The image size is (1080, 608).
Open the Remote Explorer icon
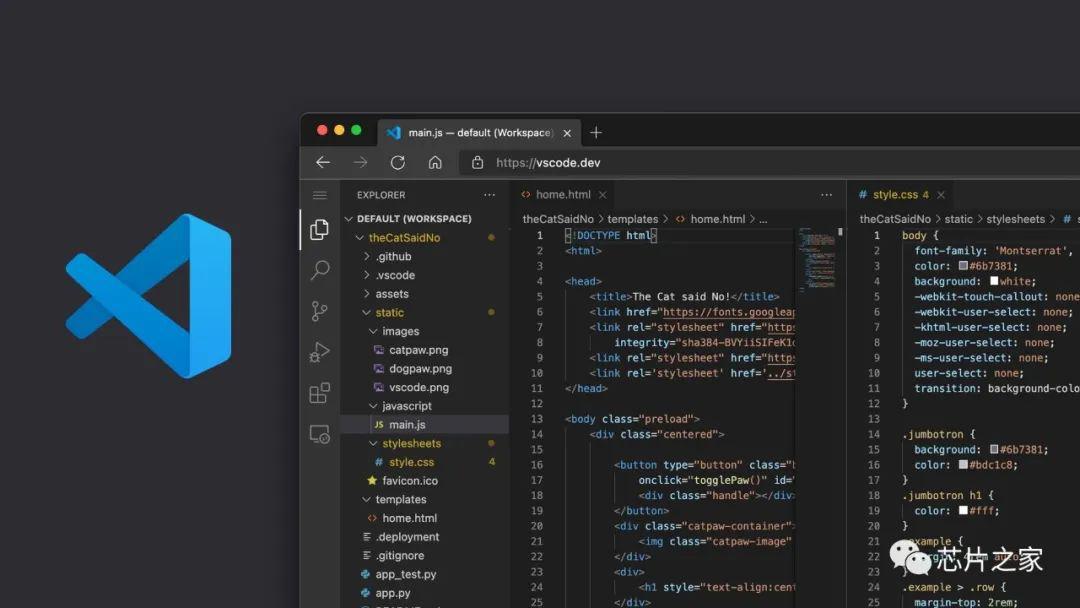coord(320,434)
